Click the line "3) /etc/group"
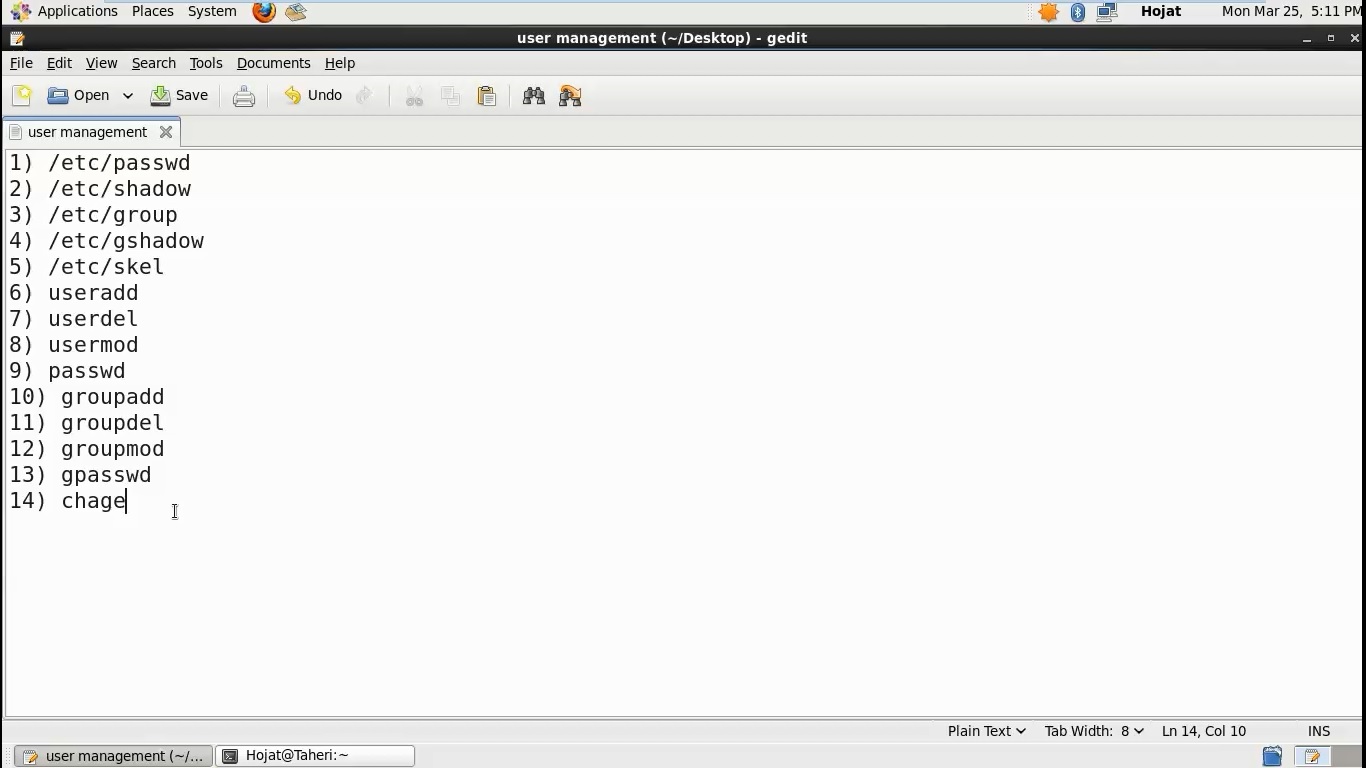Viewport: 1366px width, 768px height. [94, 215]
